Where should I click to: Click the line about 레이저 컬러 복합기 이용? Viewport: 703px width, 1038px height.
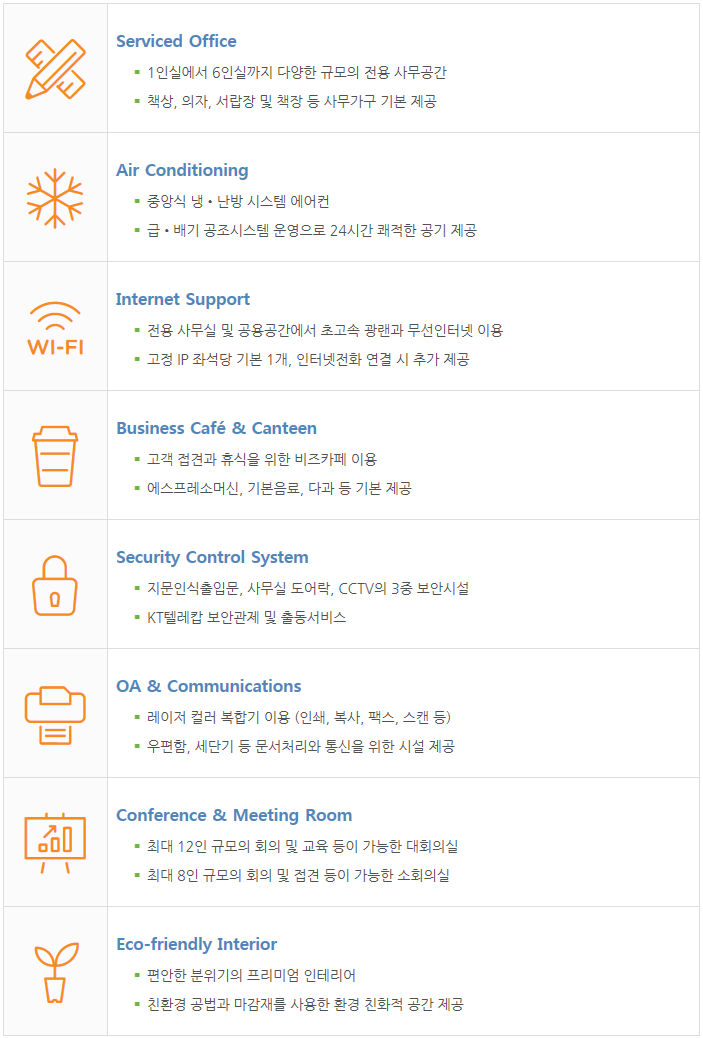pyautogui.click(x=299, y=718)
